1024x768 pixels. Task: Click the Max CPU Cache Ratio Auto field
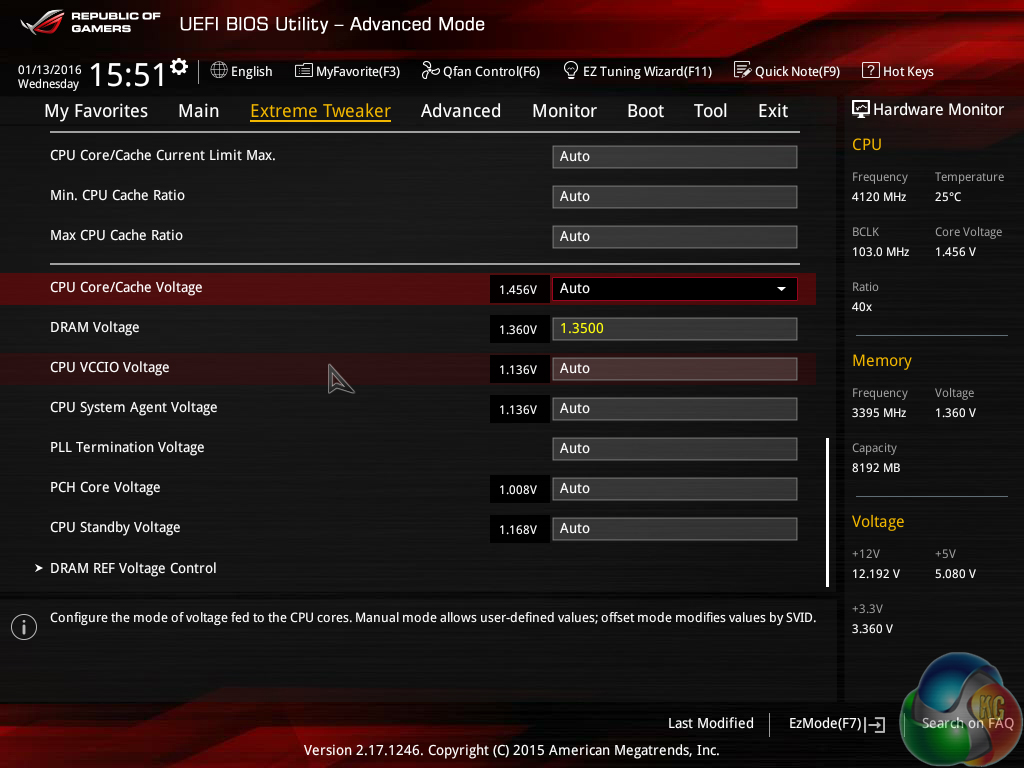(675, 236)
